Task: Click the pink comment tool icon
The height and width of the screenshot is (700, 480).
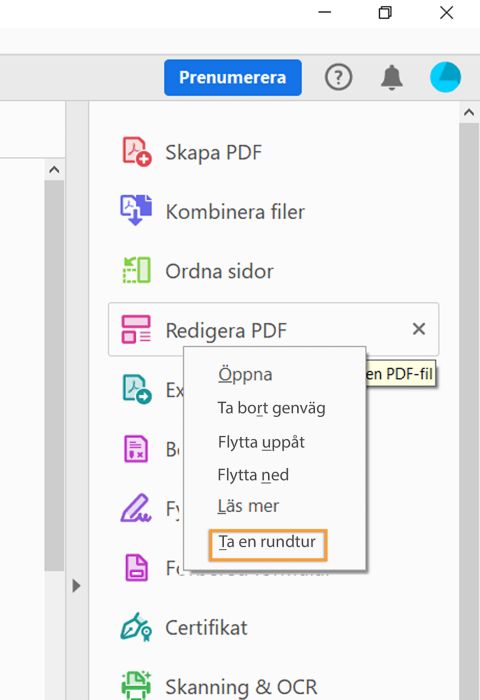Action: pyautogui.click(x=136, y=449)
